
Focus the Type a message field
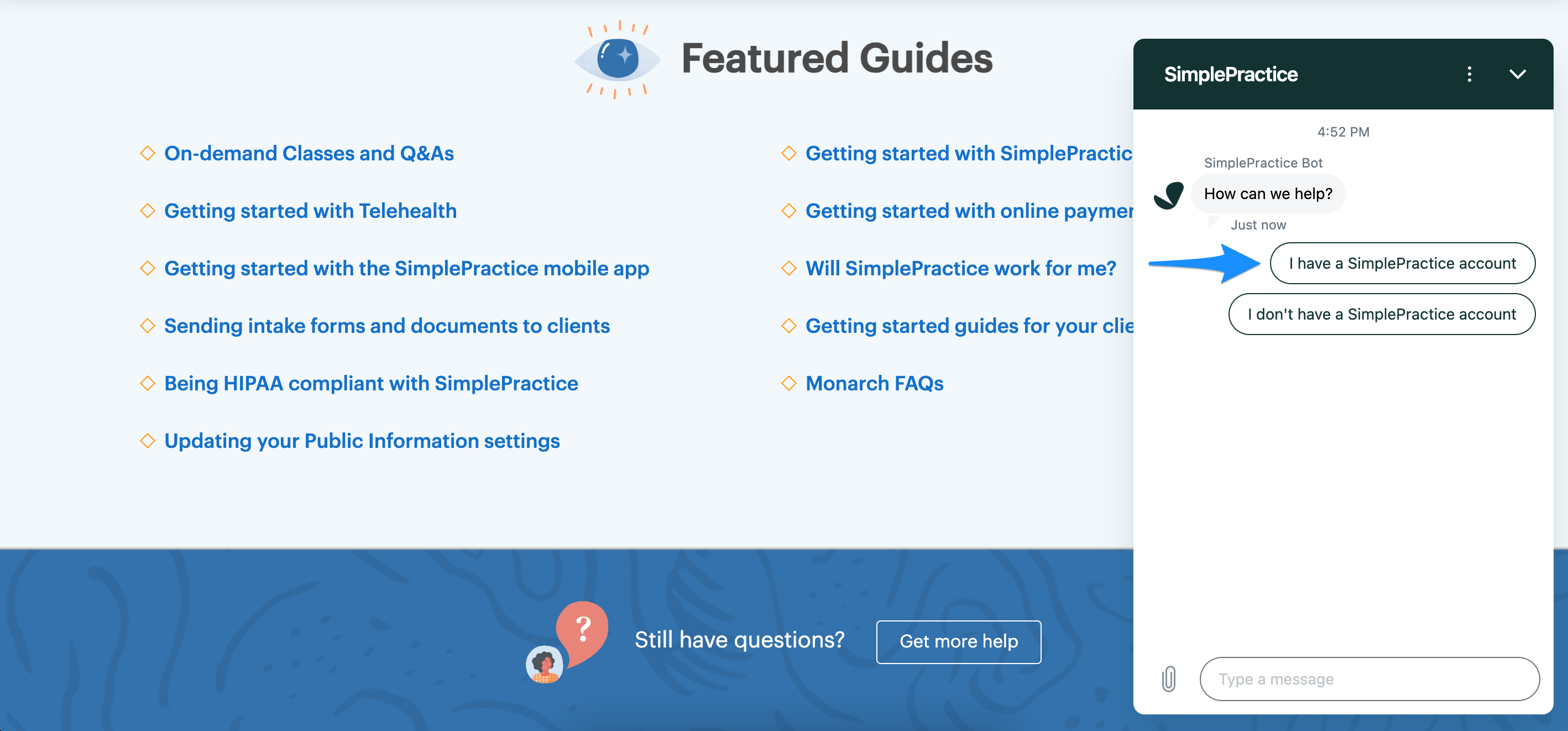1369,678
